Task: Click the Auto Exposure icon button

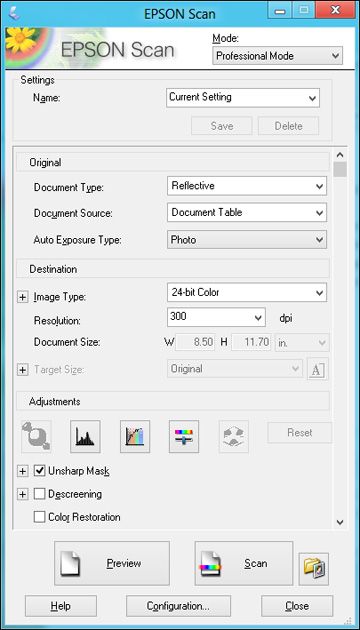Action: (x=37, y=436)
